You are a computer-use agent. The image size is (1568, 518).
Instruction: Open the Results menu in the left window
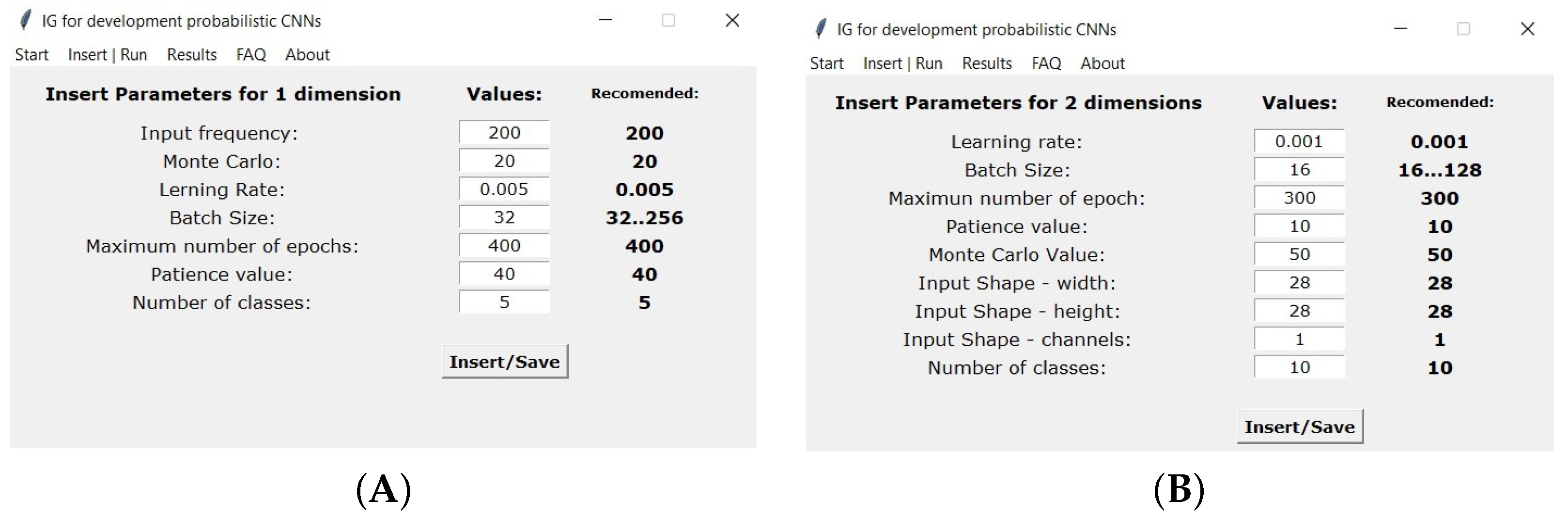point(192,55)
